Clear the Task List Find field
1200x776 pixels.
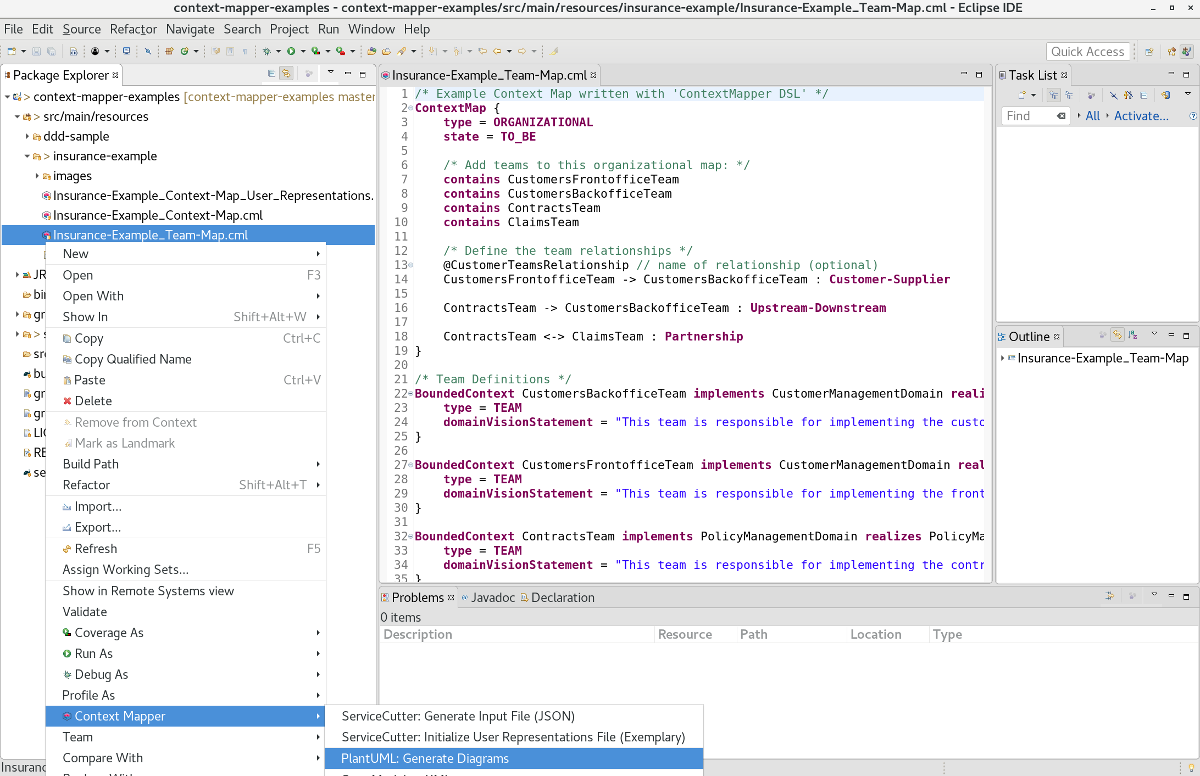(x=1061, y=116)
